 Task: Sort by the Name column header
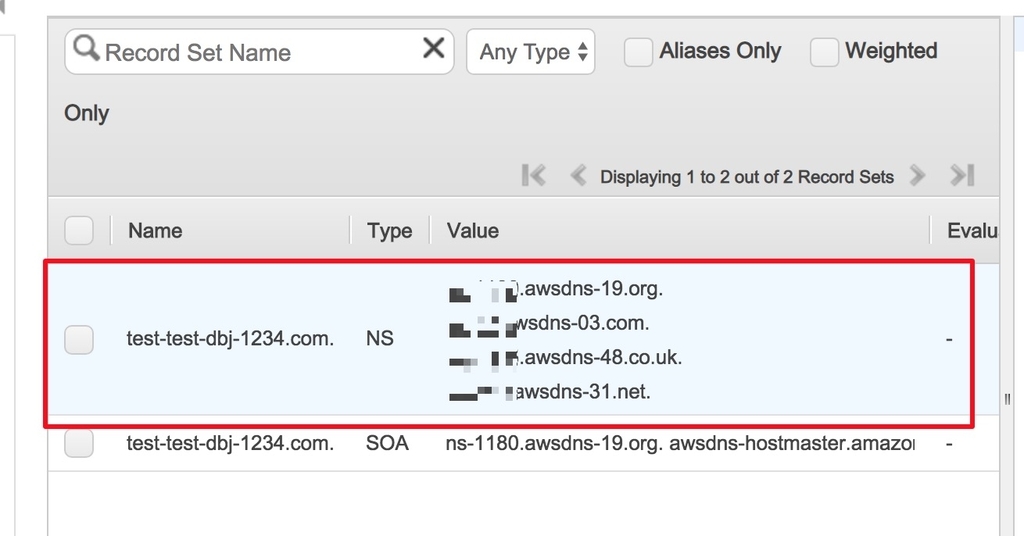[x=155, y=230]
